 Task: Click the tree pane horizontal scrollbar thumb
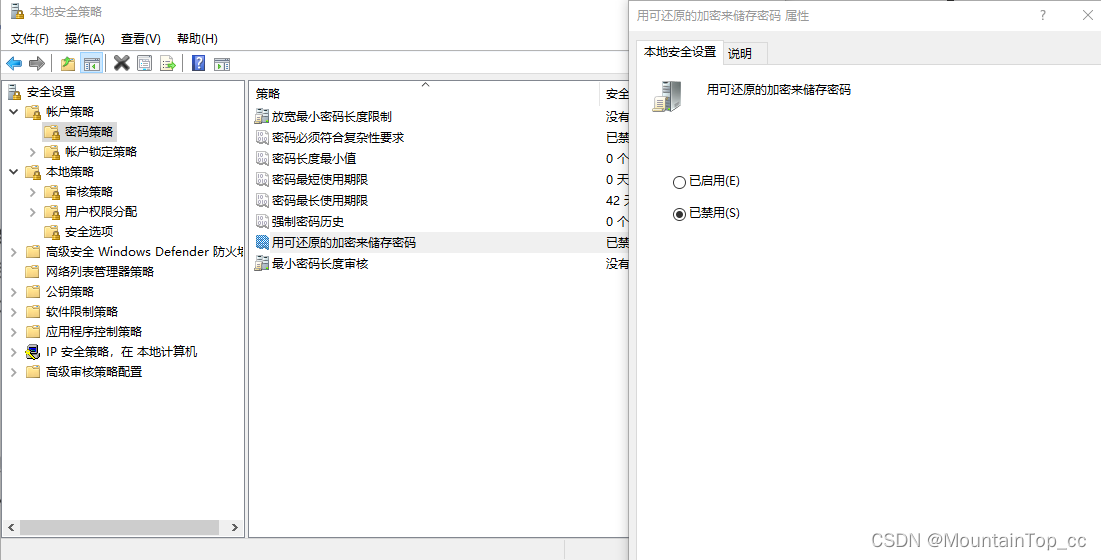[x=119, y=527]
